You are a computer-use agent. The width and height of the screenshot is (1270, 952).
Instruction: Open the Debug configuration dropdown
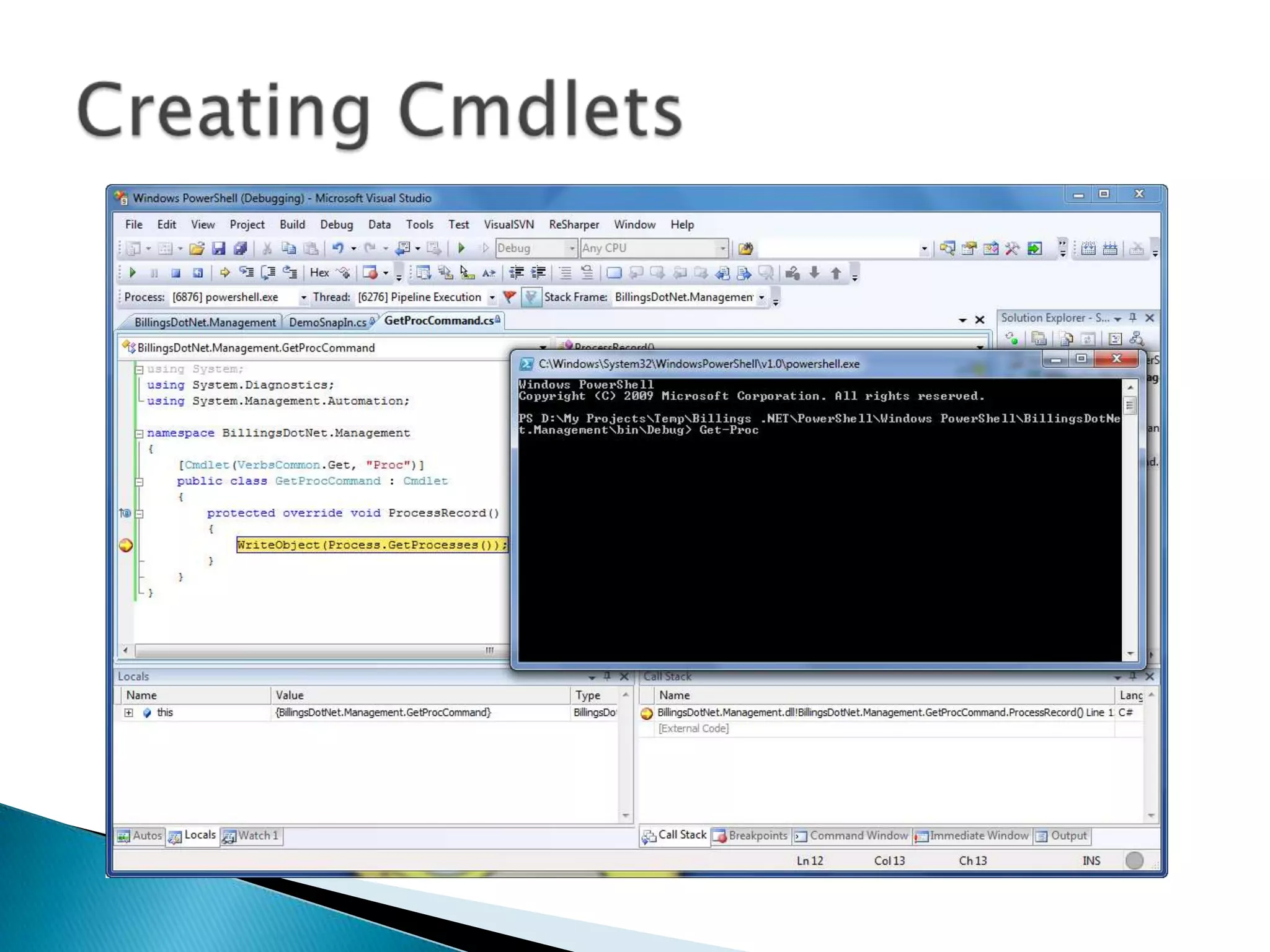[572, 249]
